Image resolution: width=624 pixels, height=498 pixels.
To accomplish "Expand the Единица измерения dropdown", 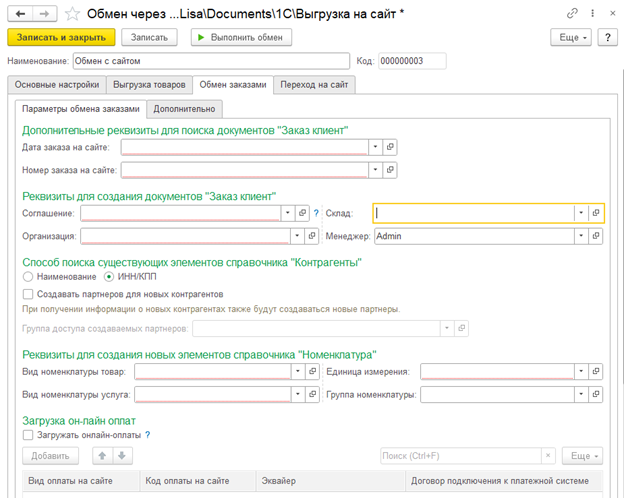I will pos(580,371).
